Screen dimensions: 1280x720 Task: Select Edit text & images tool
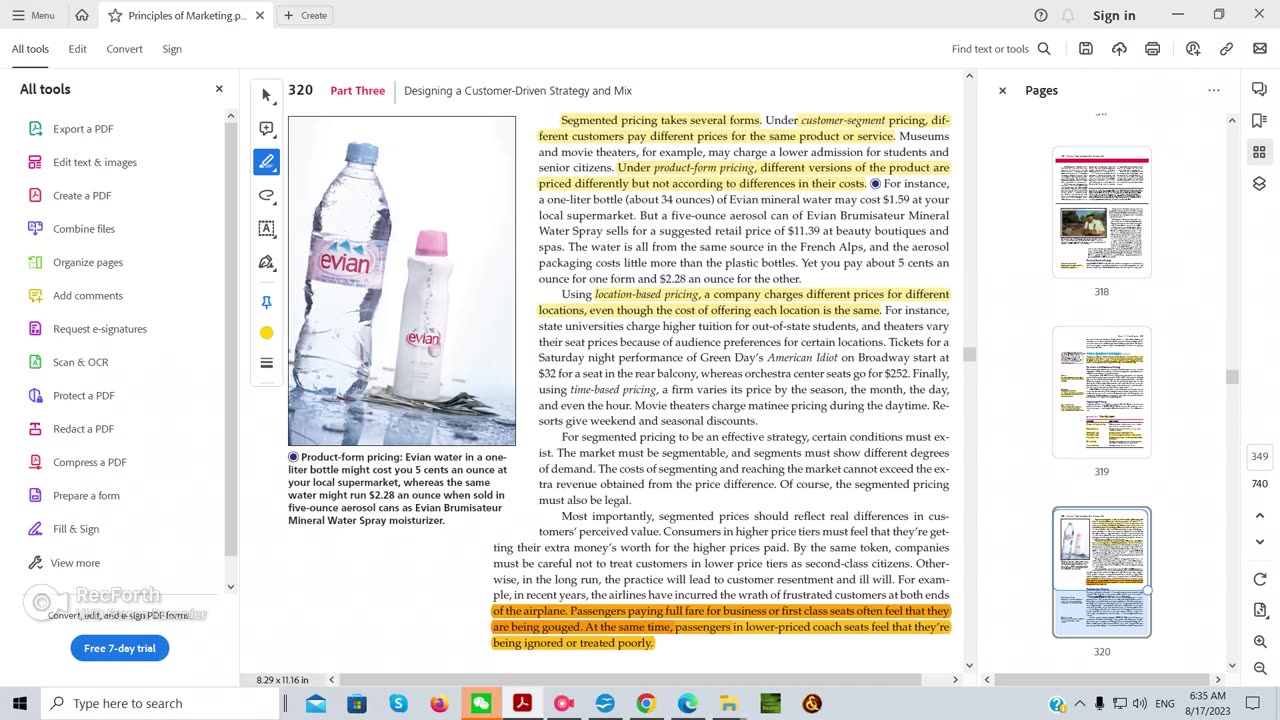click(x=95, y=162)
